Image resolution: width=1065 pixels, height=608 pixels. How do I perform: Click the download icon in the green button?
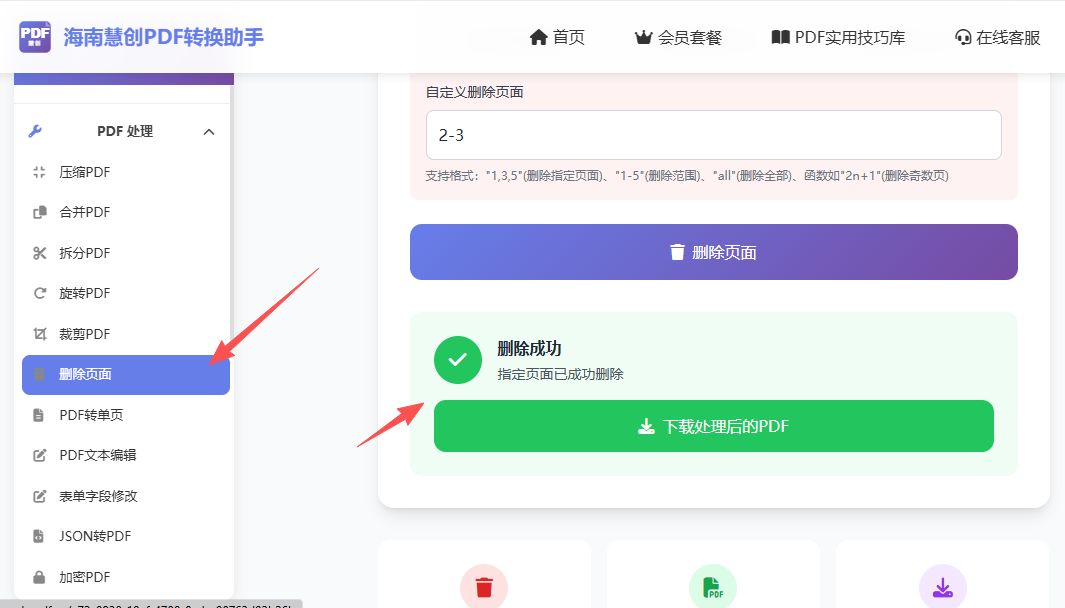pos(647,426)
